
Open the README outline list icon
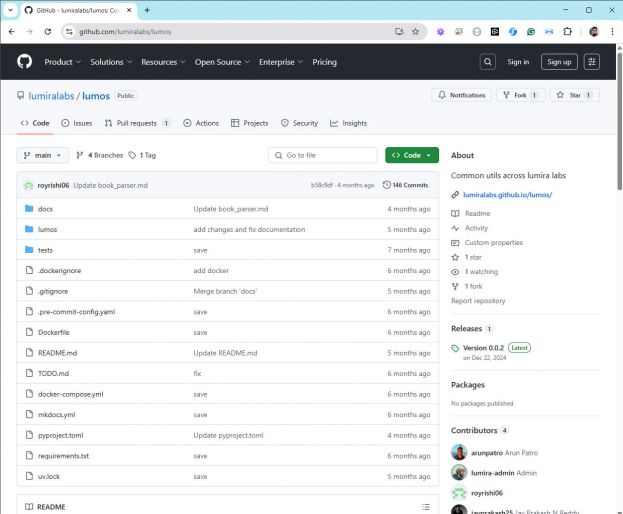pyautogui.click(x=426, y=507)
